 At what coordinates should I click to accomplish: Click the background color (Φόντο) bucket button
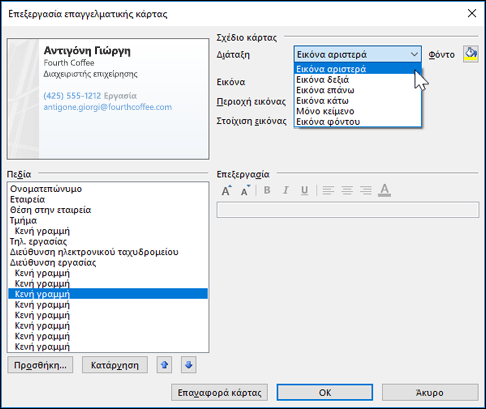(x=471, y=54)
